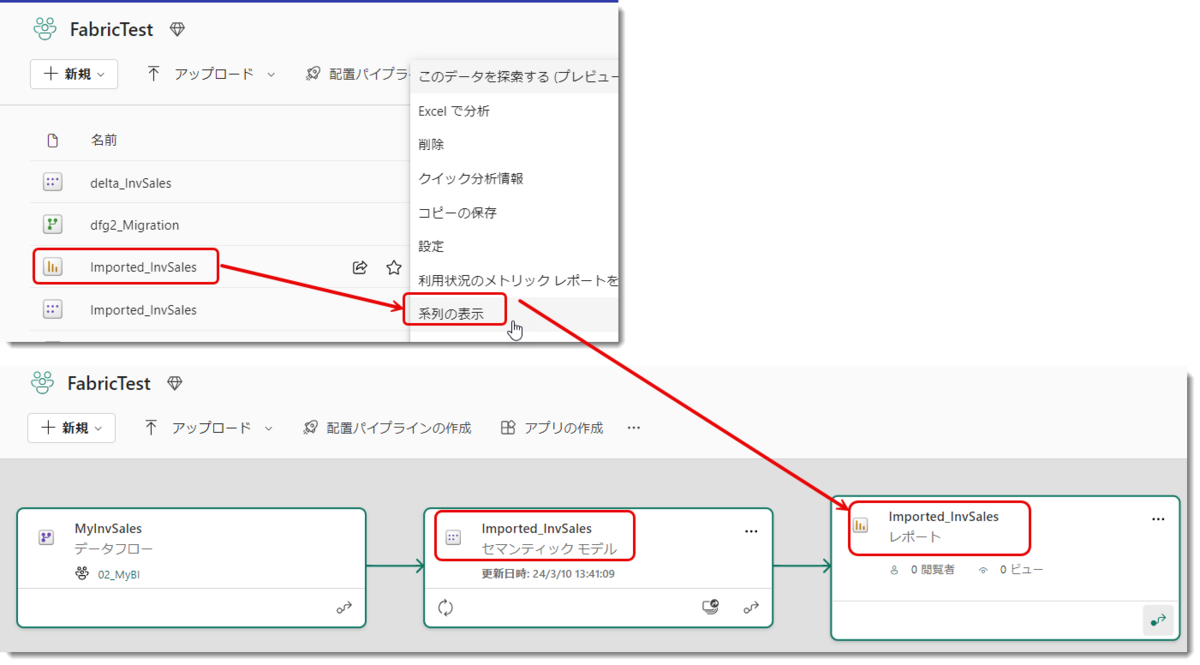Viewport: 1200px width, 665px height.
Task: Open more options on semantic model card
Action: click(x=751, y=532)
